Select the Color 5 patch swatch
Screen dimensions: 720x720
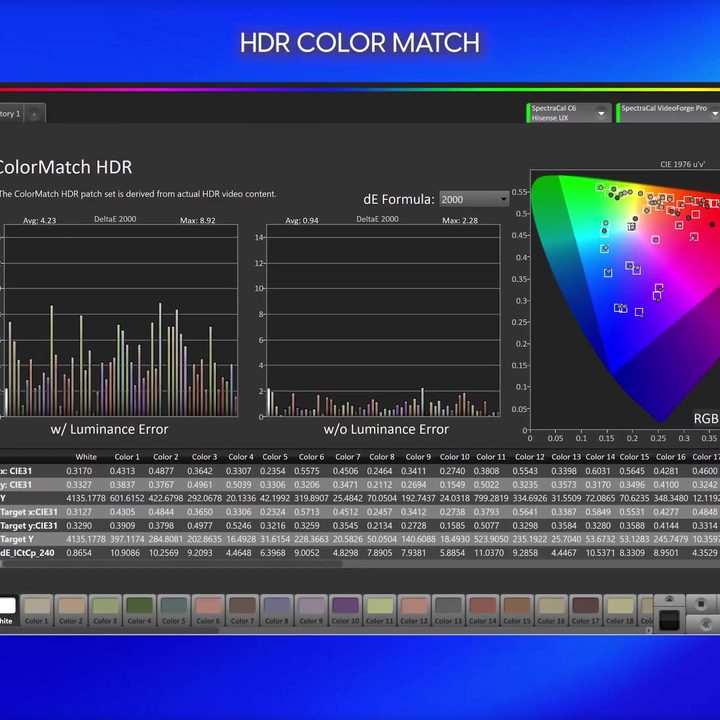click(174, 610)
